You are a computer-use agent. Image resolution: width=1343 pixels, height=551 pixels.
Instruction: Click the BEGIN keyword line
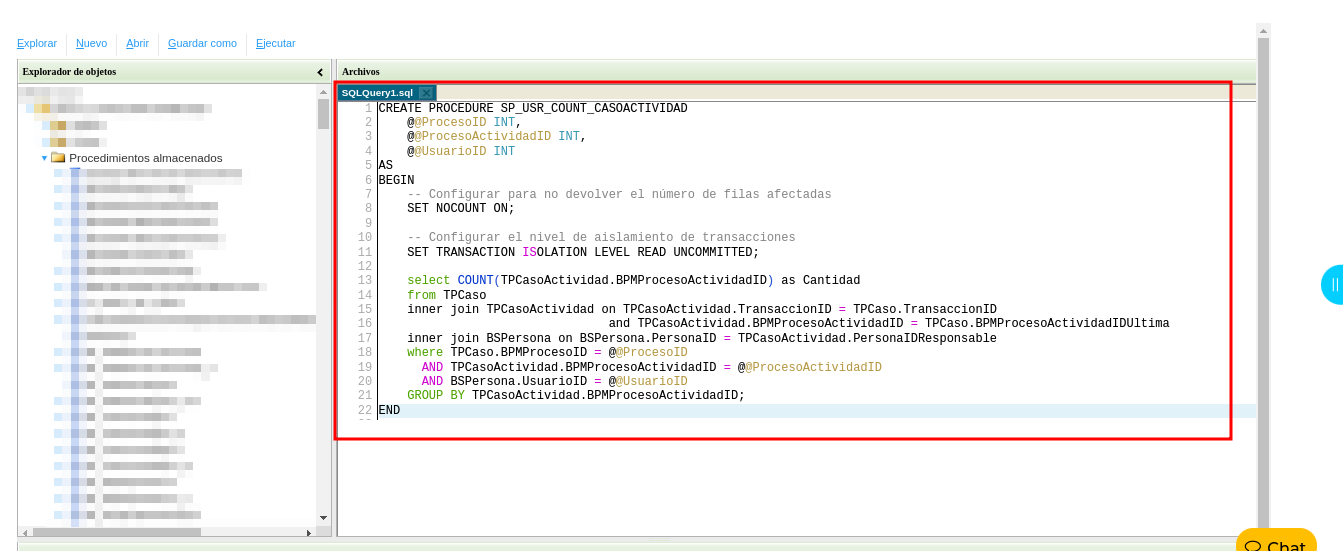click(x=396, y=180)
